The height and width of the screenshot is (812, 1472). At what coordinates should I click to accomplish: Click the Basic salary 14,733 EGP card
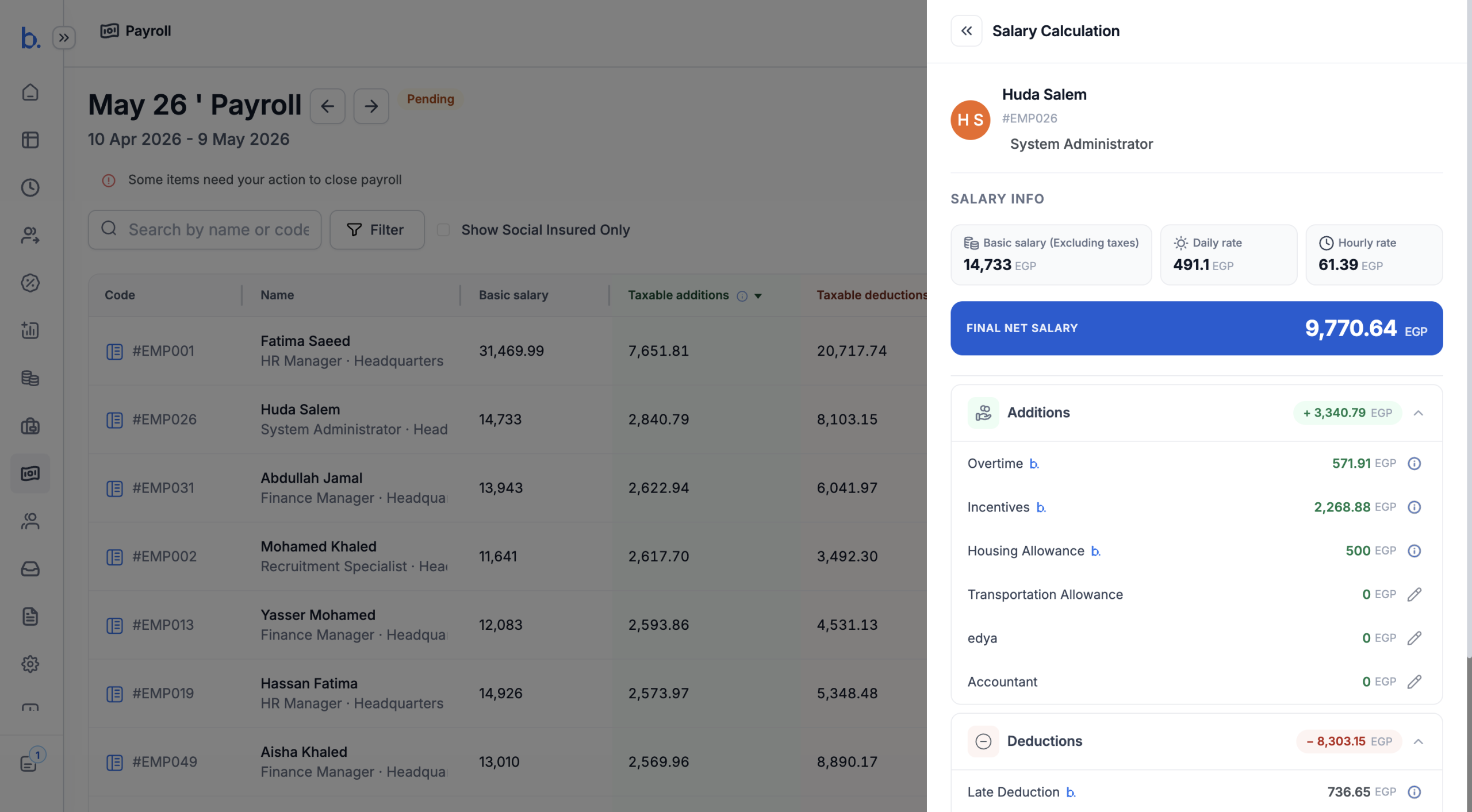1051,255
